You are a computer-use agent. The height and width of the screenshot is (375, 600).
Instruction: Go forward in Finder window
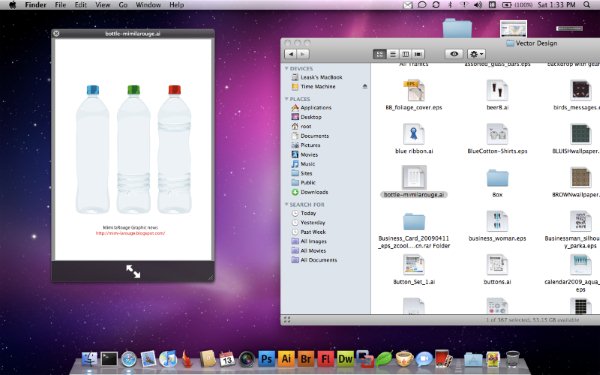pos(303,54)
